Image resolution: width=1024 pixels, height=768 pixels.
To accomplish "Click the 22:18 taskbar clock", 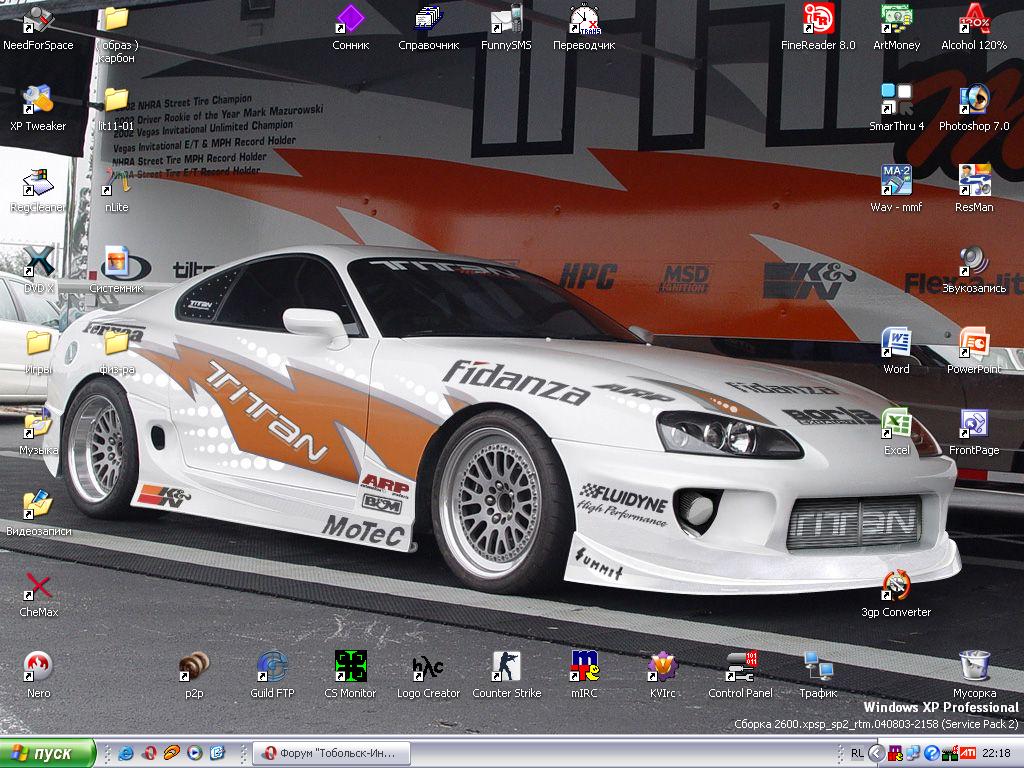I will 997,754.
